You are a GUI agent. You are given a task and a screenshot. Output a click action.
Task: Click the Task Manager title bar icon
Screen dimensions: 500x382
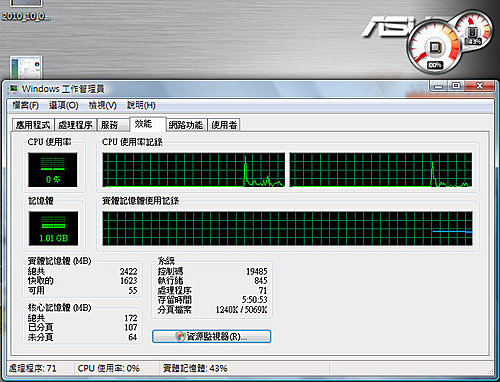(14, 89)
